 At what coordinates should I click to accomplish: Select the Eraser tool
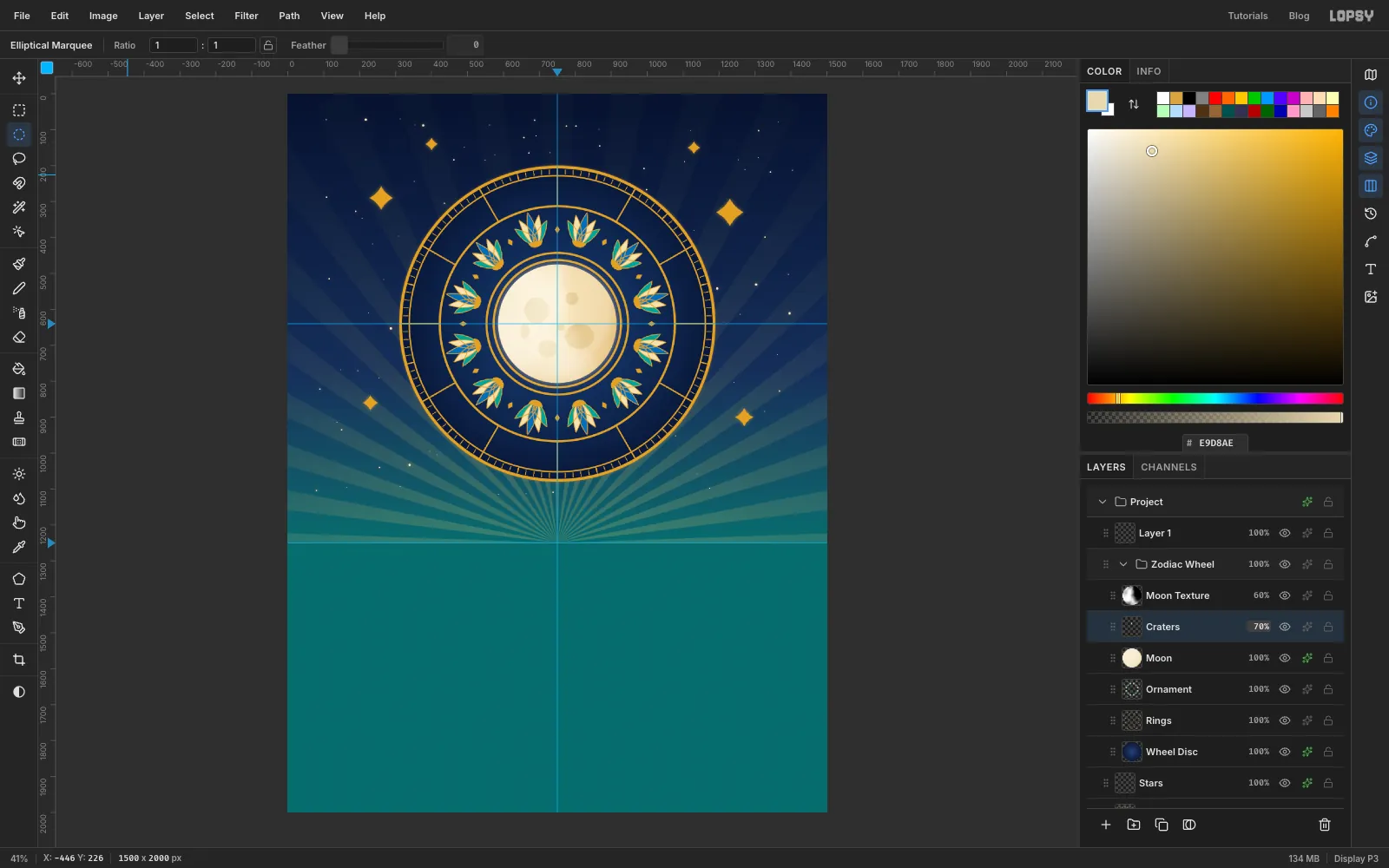pos(19,337)
